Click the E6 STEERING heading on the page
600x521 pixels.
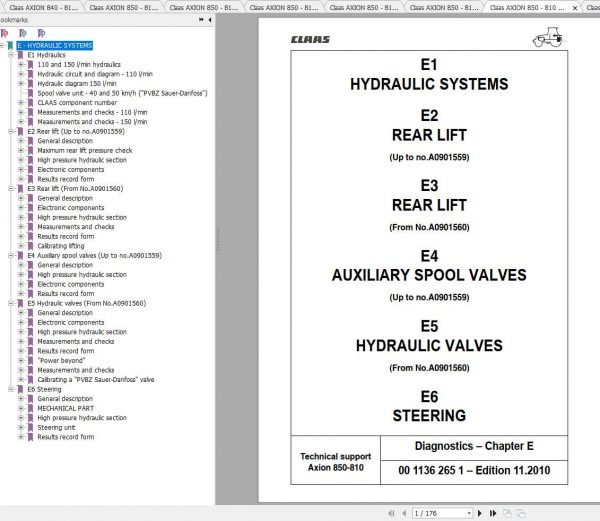pos(429,406)
